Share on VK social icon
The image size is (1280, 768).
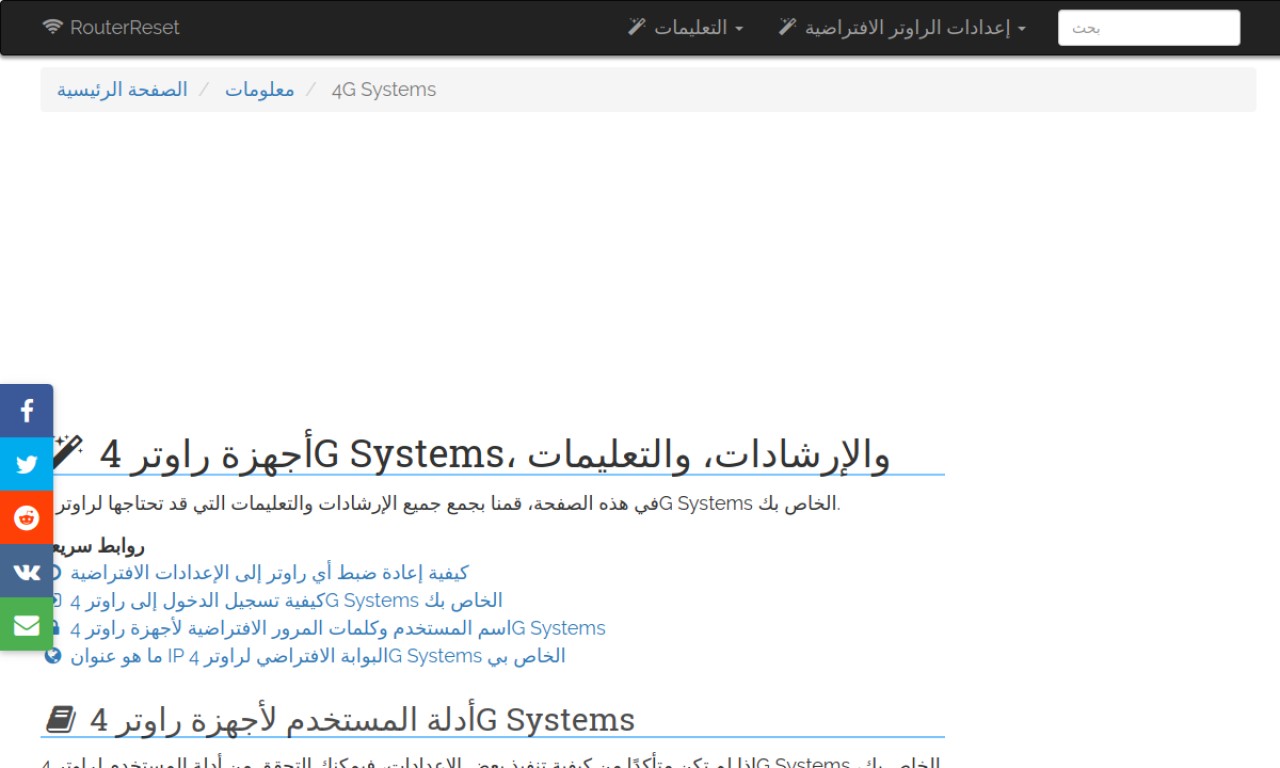click(x=26, y=571)
